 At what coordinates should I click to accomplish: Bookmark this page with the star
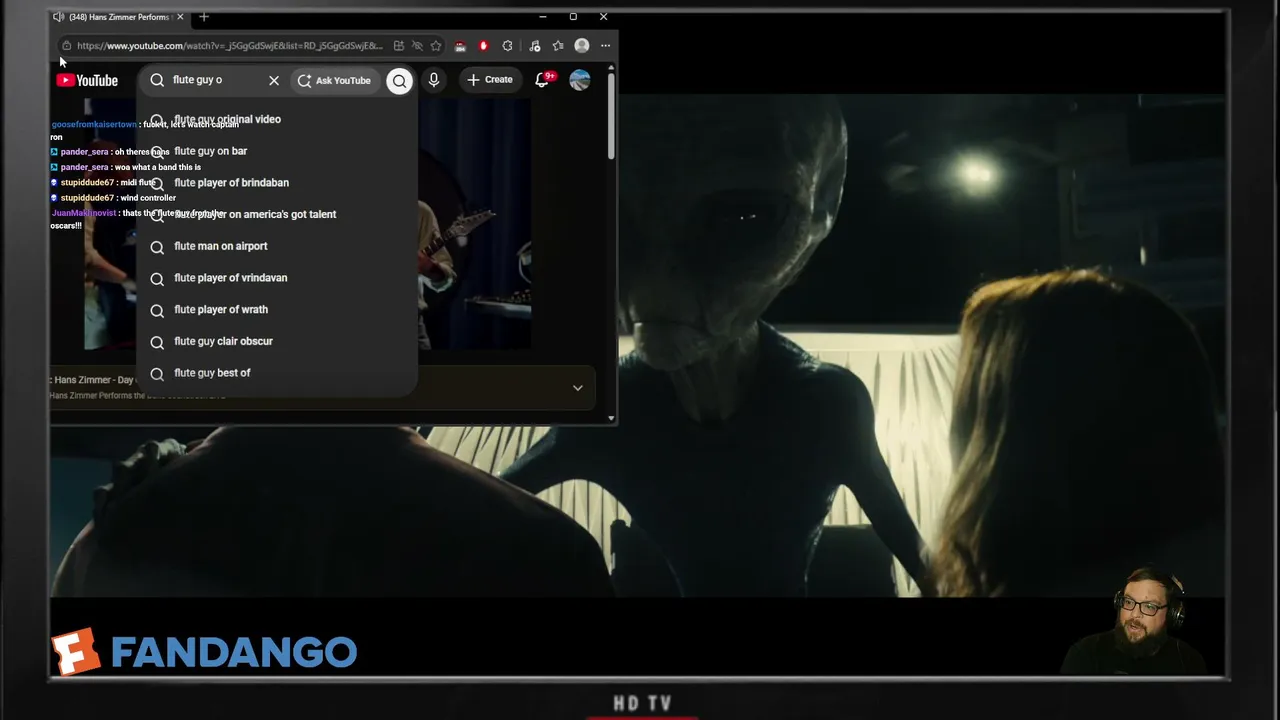click(x=436, y=46)
